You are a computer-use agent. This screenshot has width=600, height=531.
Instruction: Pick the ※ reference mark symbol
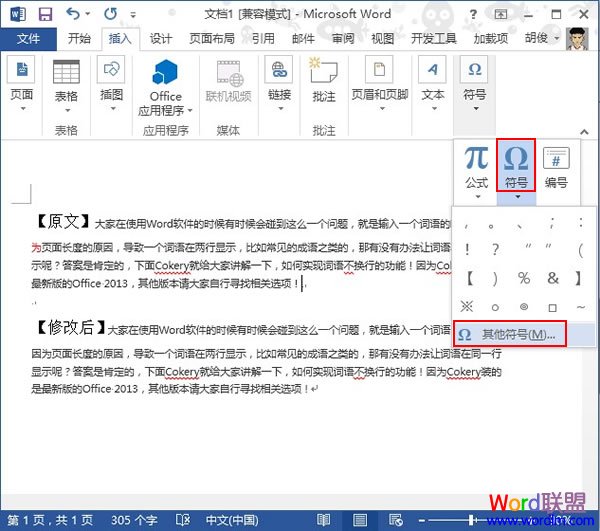[x=466, y=306]
